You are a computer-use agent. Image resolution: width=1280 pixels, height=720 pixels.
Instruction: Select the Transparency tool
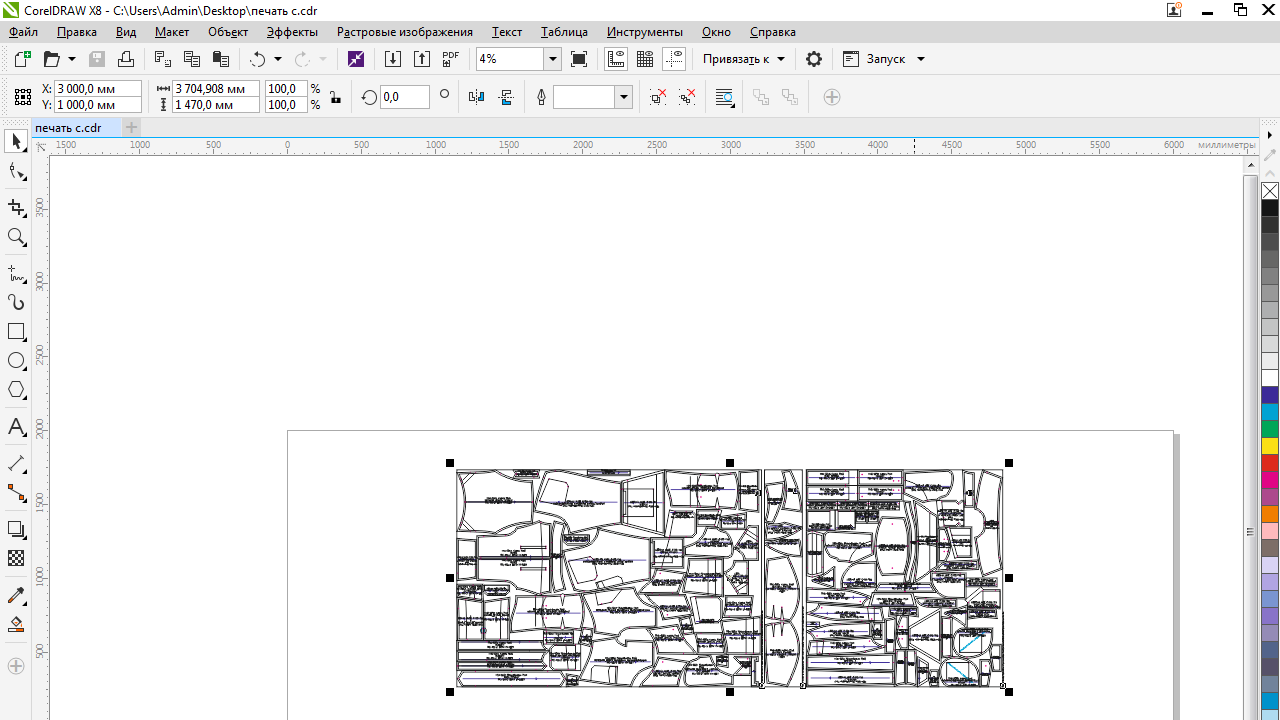(x=16, y=559)
